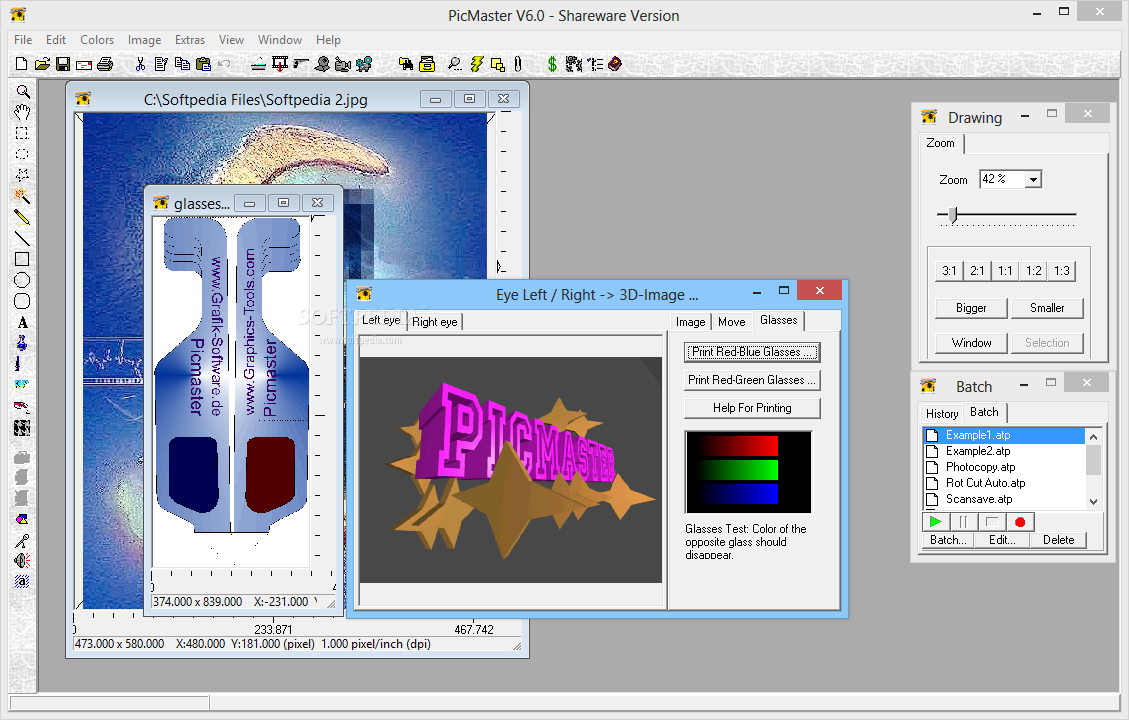Viewport: 1129px width, 720px height.
Task: Select the speaker sound tool
Action: tap(22, 560)
